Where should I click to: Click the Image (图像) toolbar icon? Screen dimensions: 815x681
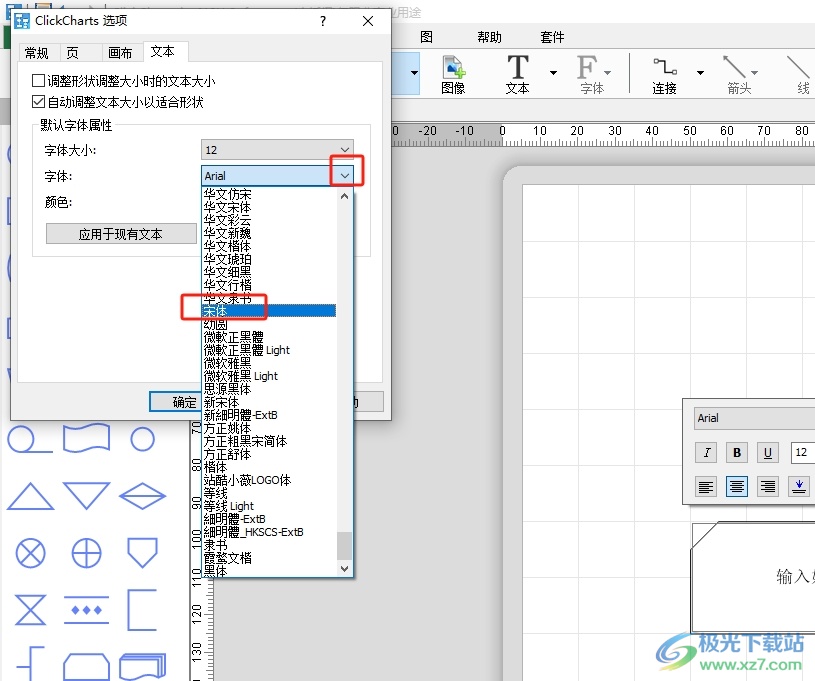(x=453, y=73)
